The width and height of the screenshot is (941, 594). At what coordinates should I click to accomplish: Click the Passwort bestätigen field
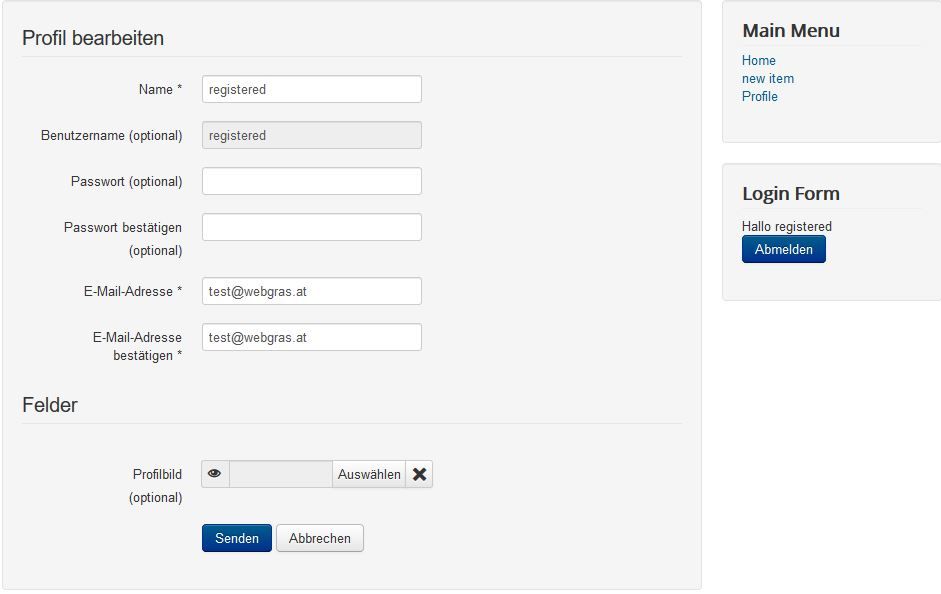[311, 227]
